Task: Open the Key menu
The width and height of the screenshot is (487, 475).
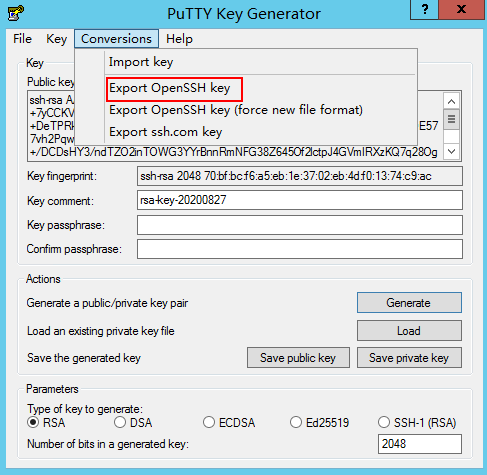Action: (57, 39)
